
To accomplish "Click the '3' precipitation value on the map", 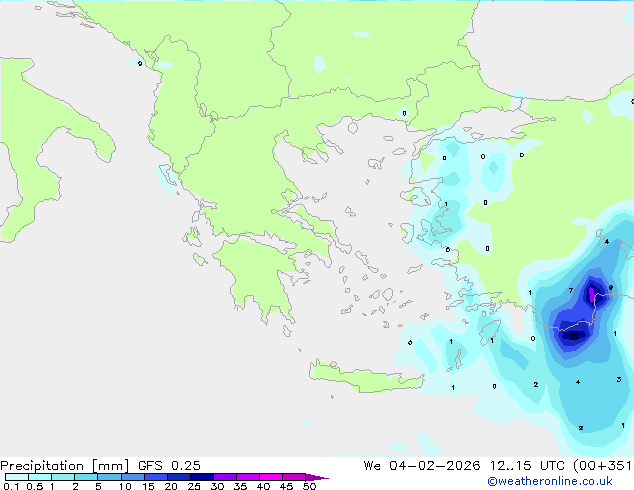I will (x=619, y=379).
